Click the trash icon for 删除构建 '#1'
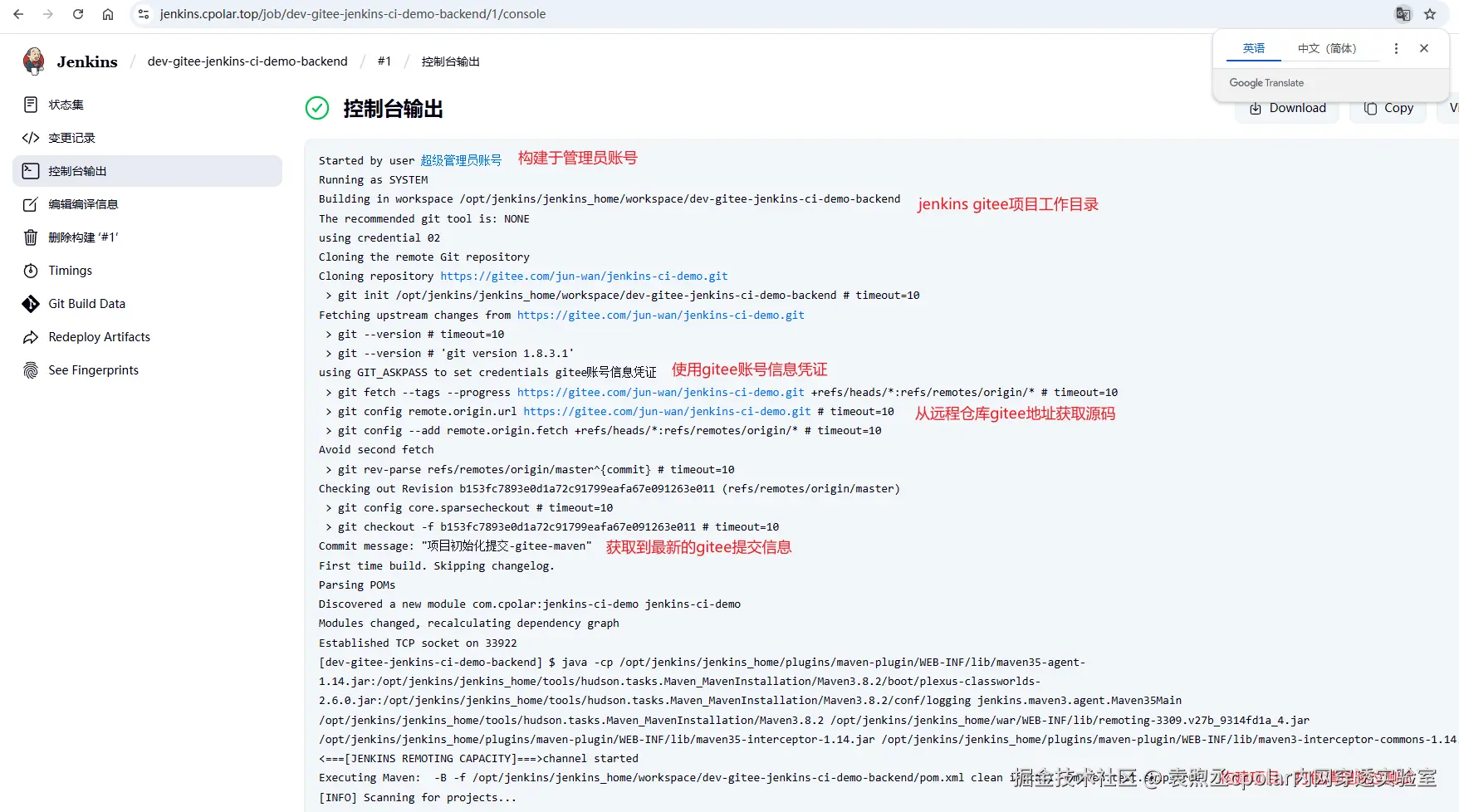Viewport: 1459px width, 812px height. pos(31,237)
